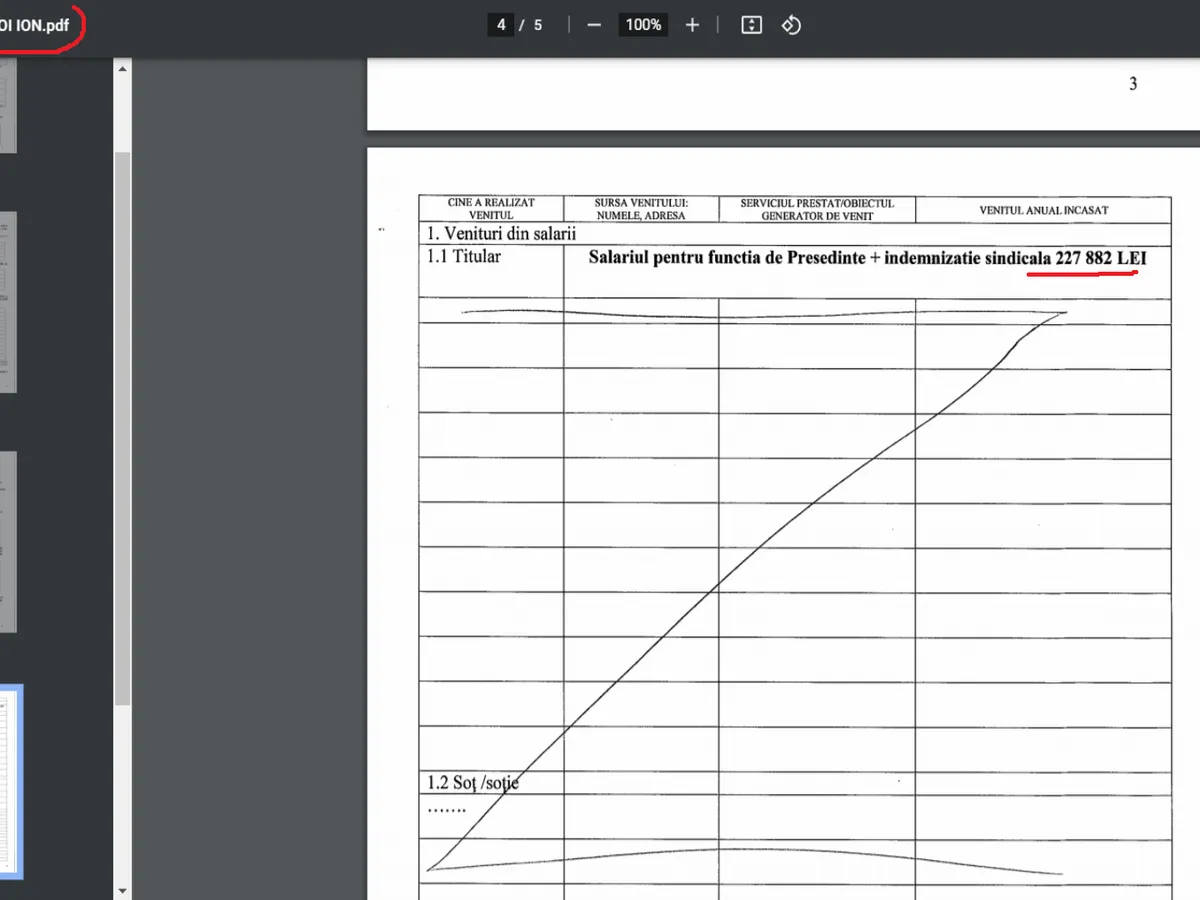Viewport: 1200px width, 900px height.
Task: Click the zoom out minus icon
Action: coord(594,25)
